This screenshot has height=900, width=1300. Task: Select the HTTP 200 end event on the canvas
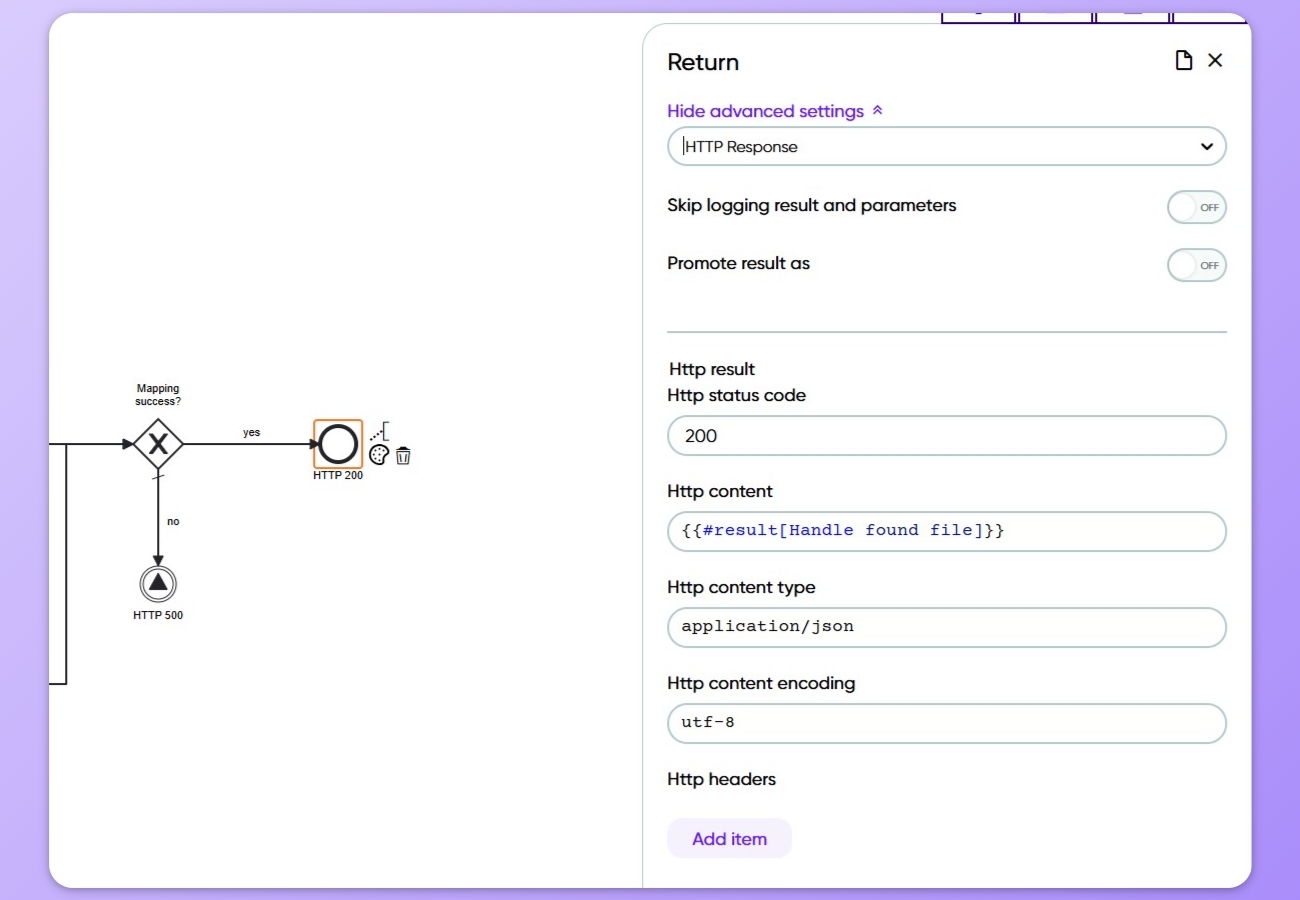(x=338, y=443)
